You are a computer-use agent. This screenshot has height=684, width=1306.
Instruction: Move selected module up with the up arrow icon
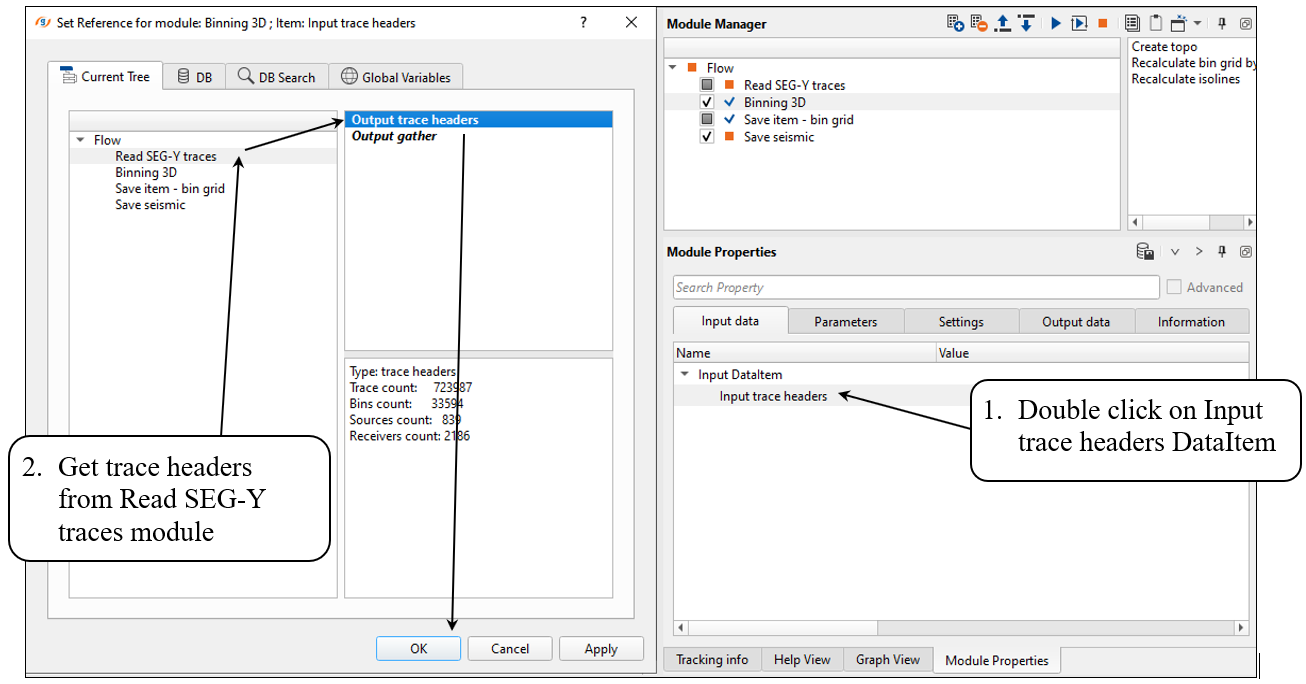coord(1003,24)
